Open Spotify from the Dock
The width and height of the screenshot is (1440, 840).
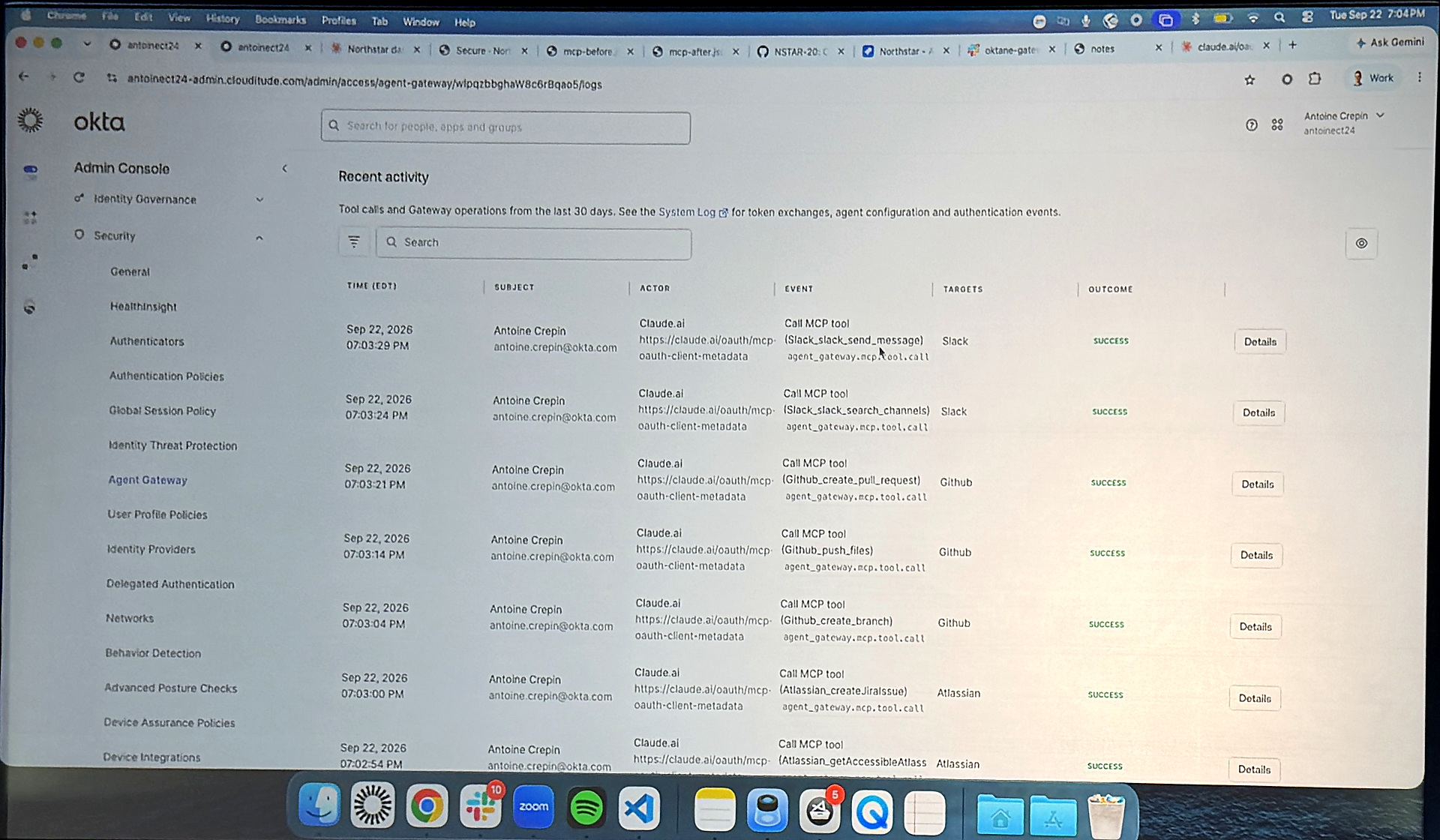coord(586,808)
